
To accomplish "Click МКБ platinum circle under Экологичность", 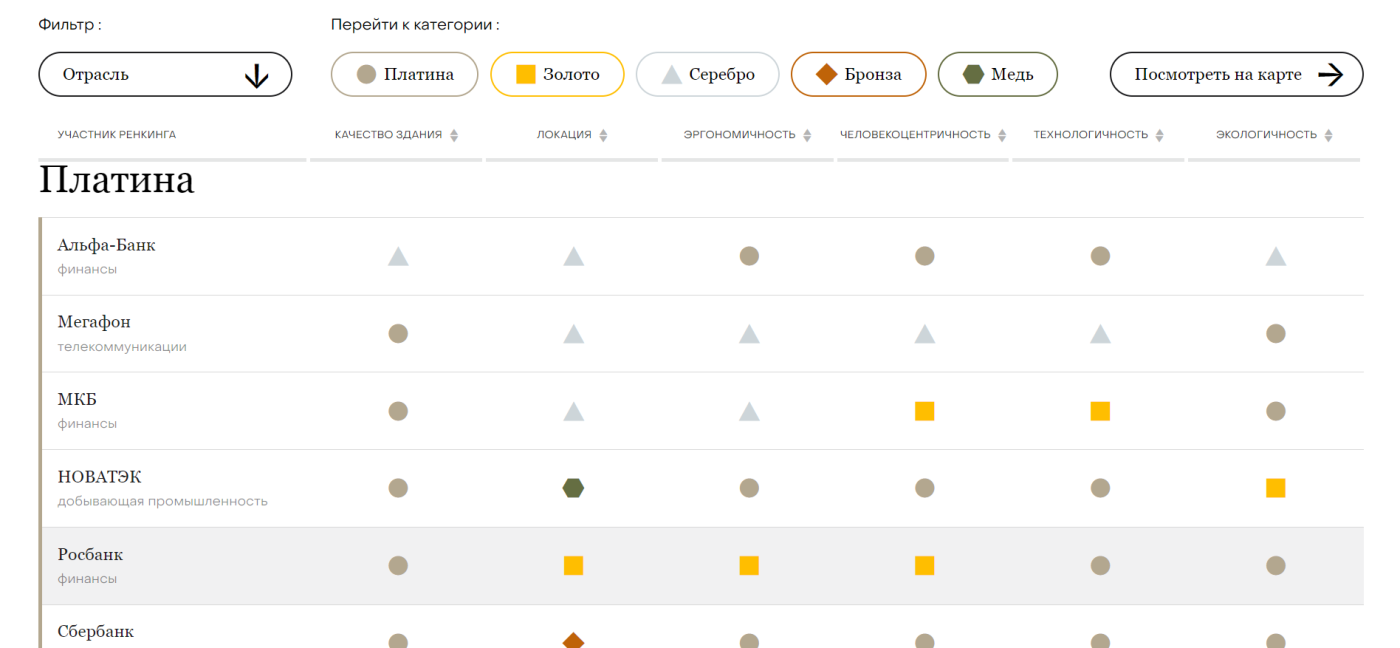I will (1275, 411).
